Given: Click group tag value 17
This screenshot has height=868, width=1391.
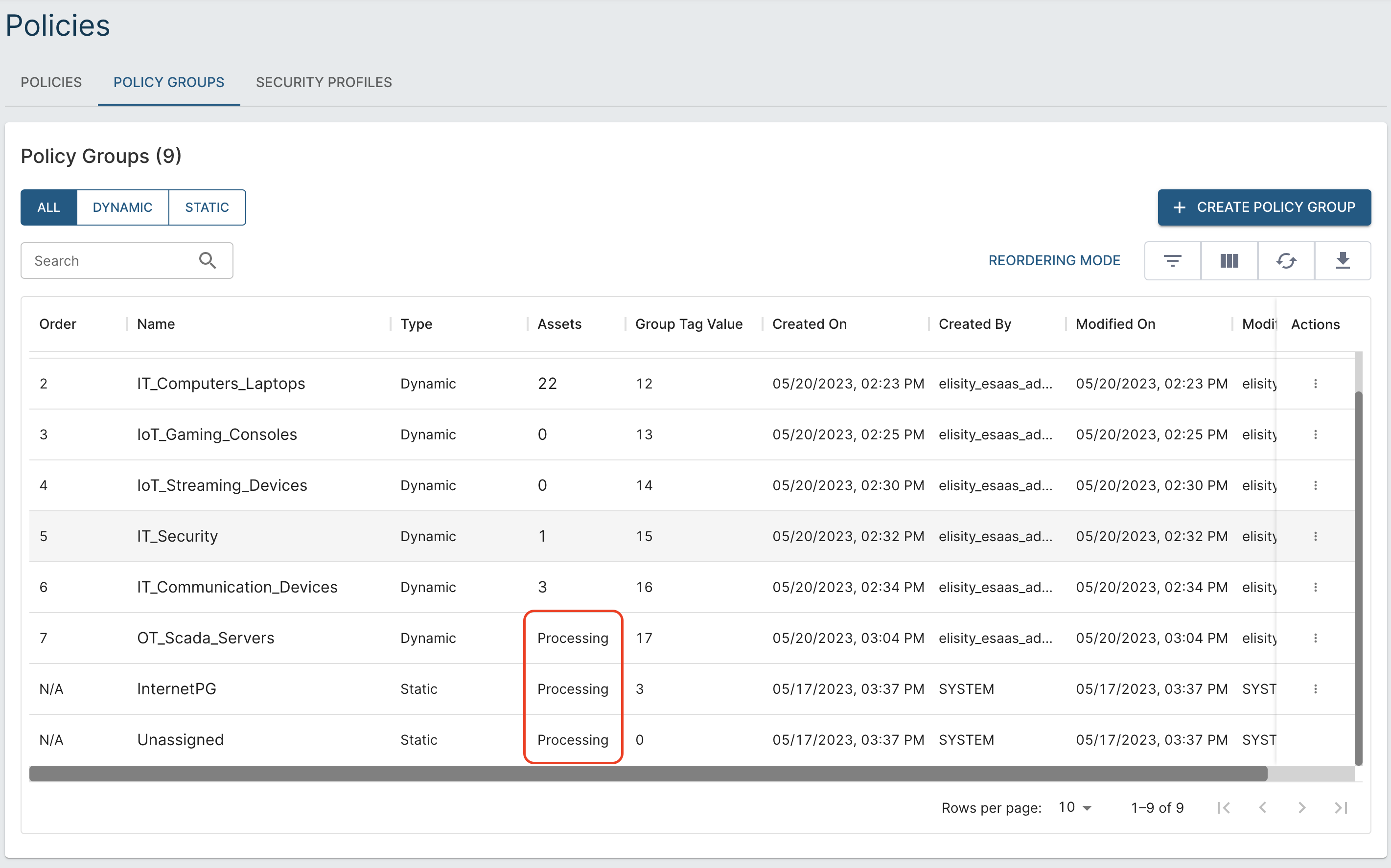Looking at the screenshot, I should [x=644, y=638].
